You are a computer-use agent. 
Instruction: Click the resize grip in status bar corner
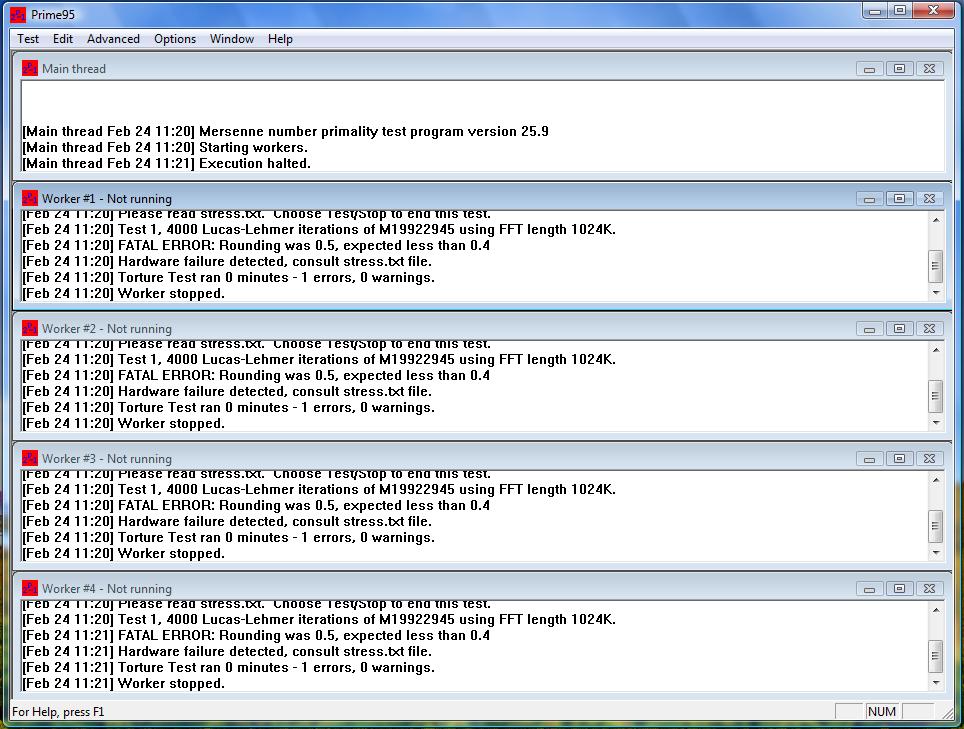click(947, 713)
